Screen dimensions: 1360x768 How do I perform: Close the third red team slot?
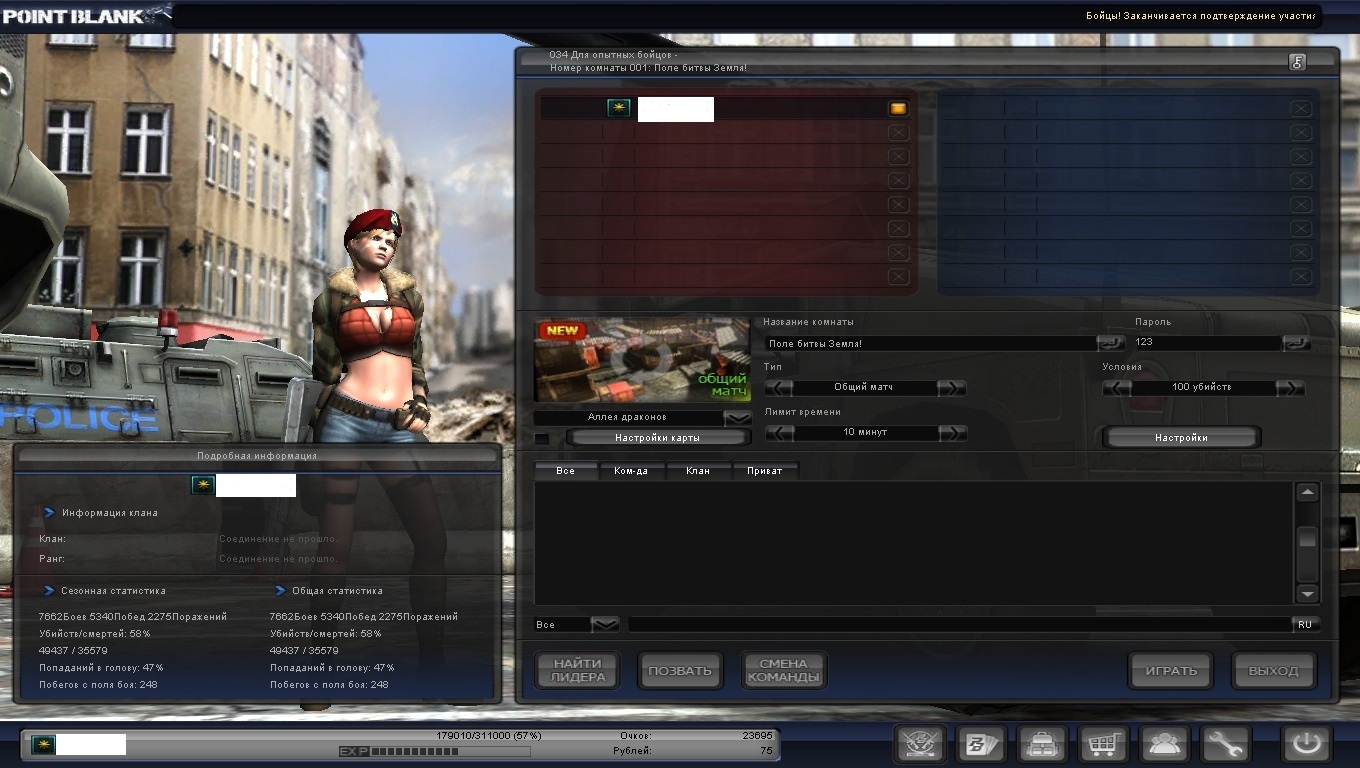click(898, 156)
